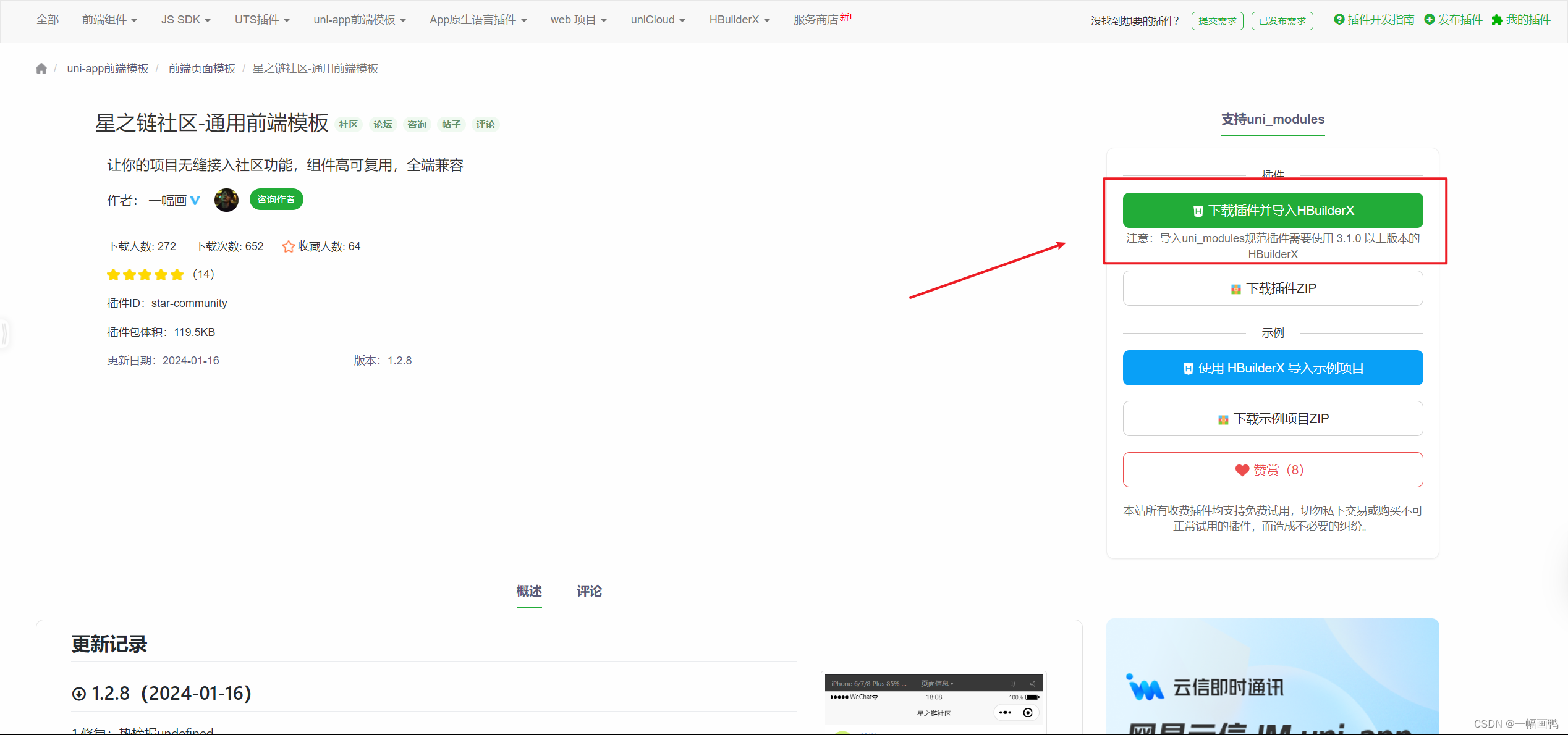Screen dimensions: 1568x735
Task: Click the 更新日期：2024-01-16 text
Action: coord(163,361)
